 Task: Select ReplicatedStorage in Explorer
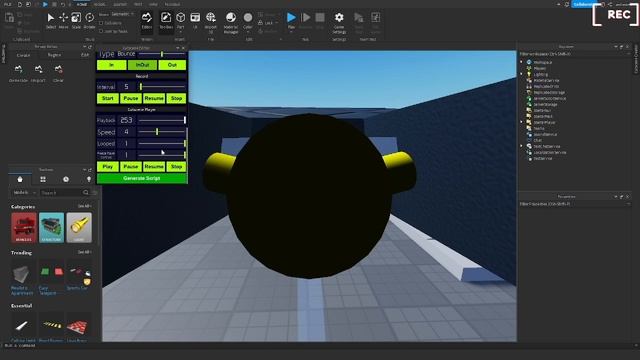549,92
